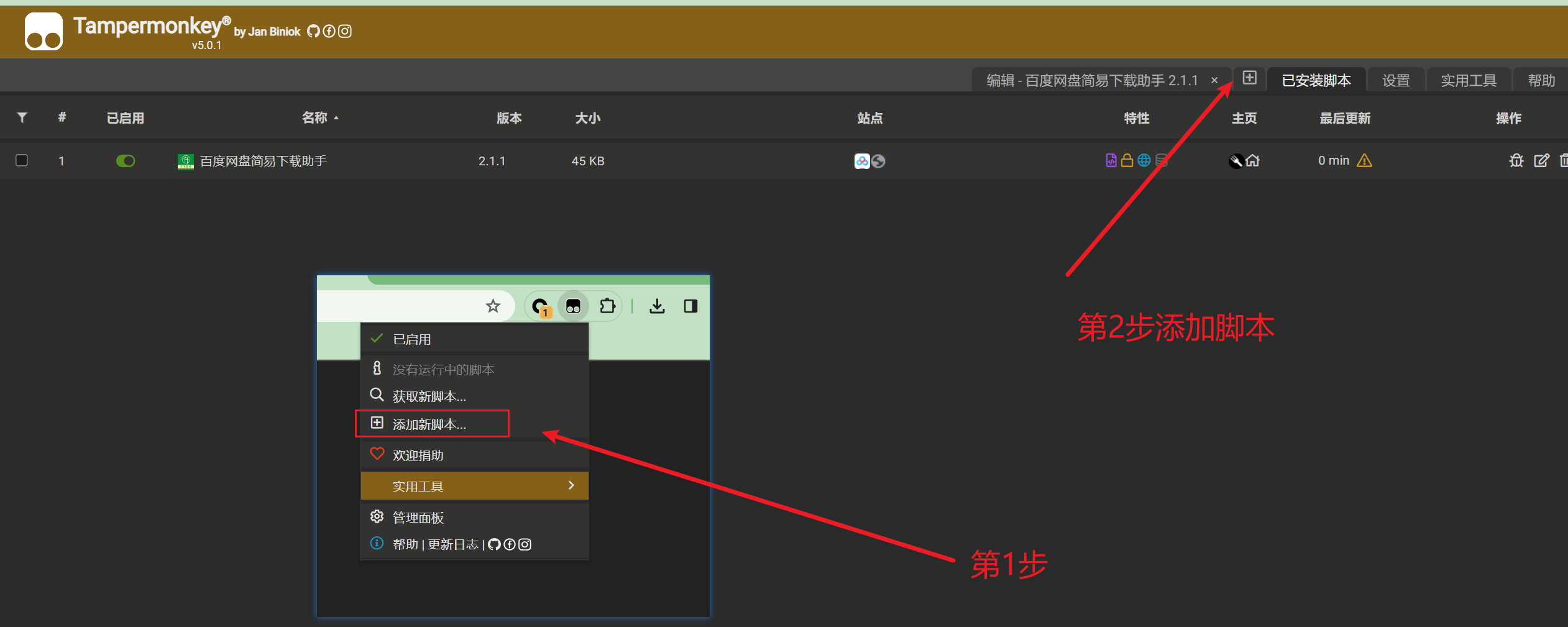Click the downloads arrow icon in browser bar

point(657,306)
